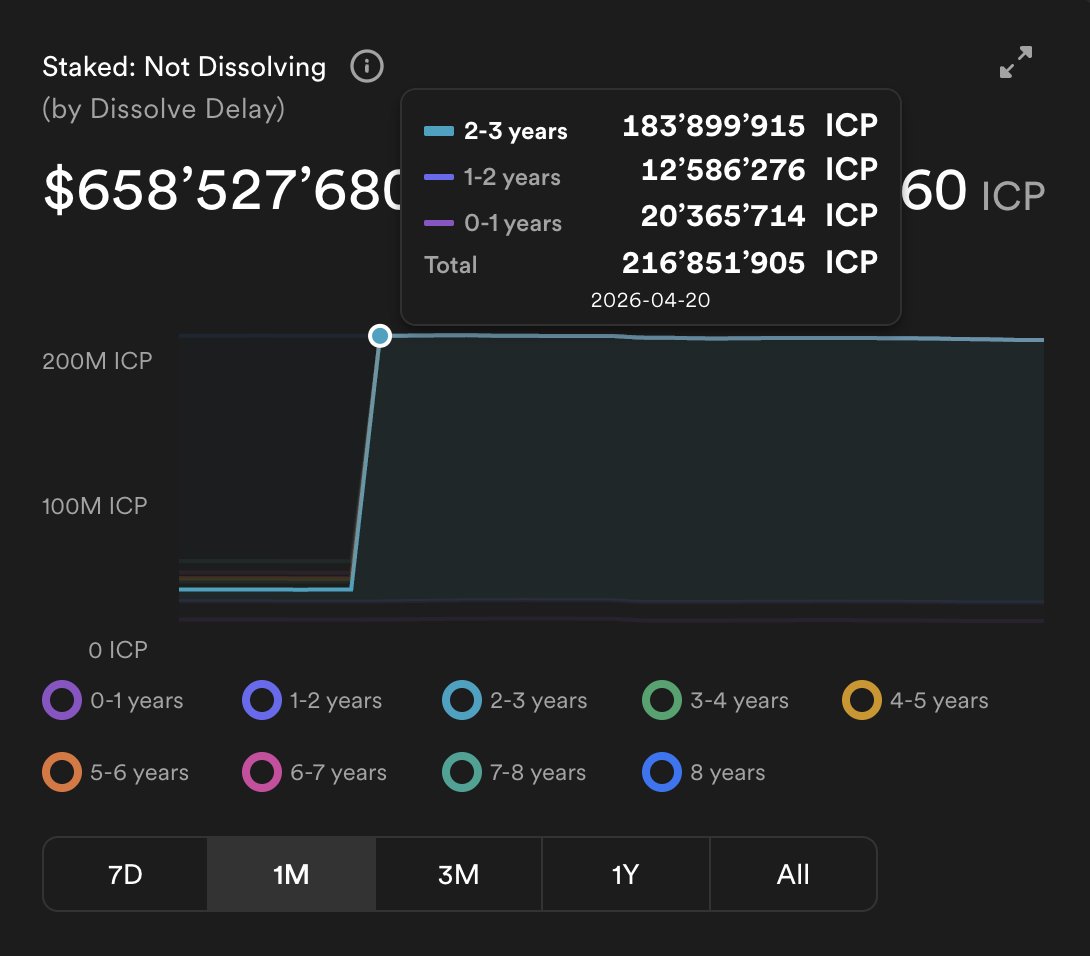
Task: Click the 20'365'714 ICP tooltip value
Action: click(x=759, y=216)
